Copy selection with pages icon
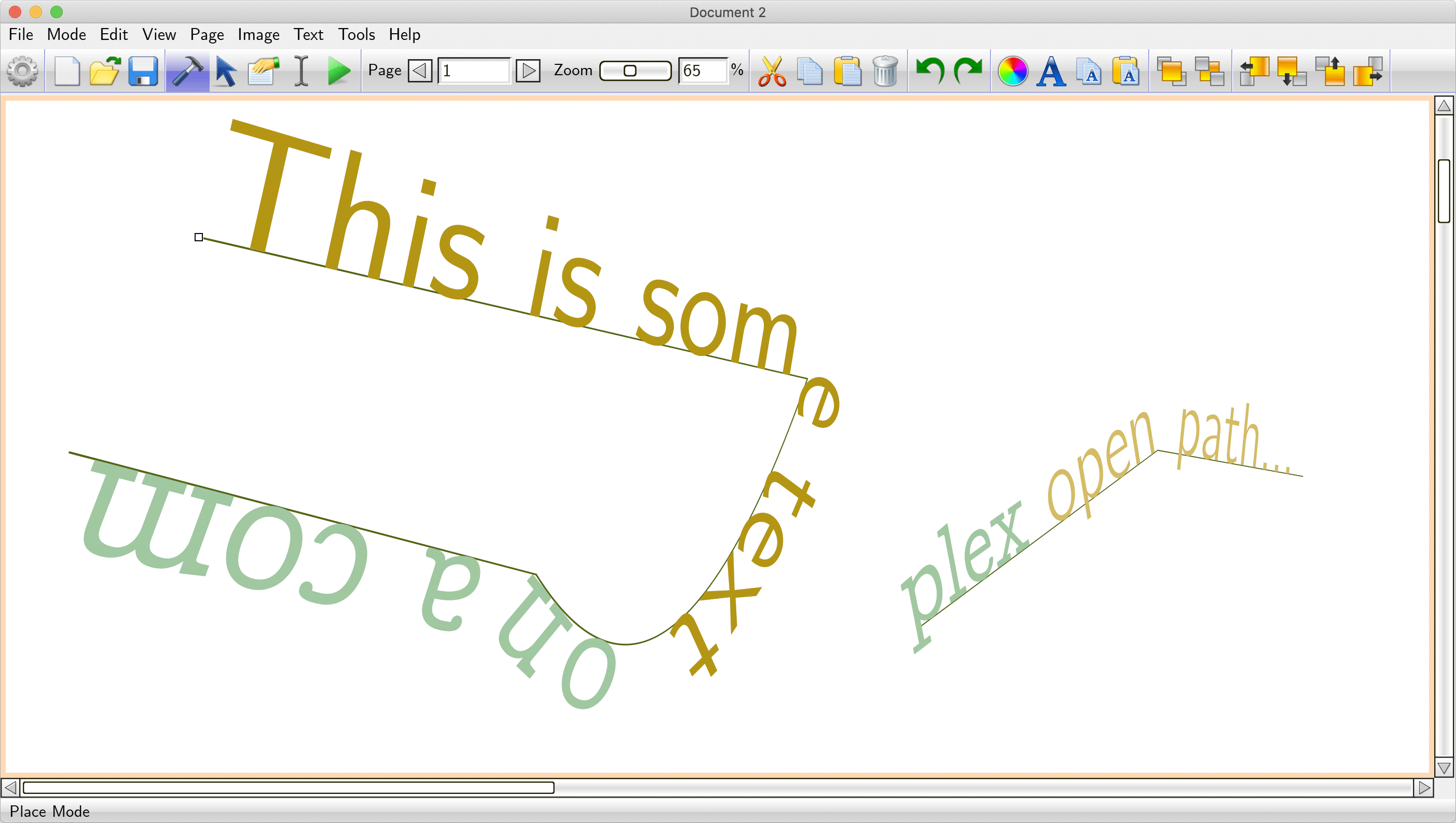This screenshot has height=823, width=1456. coord(810,71)
